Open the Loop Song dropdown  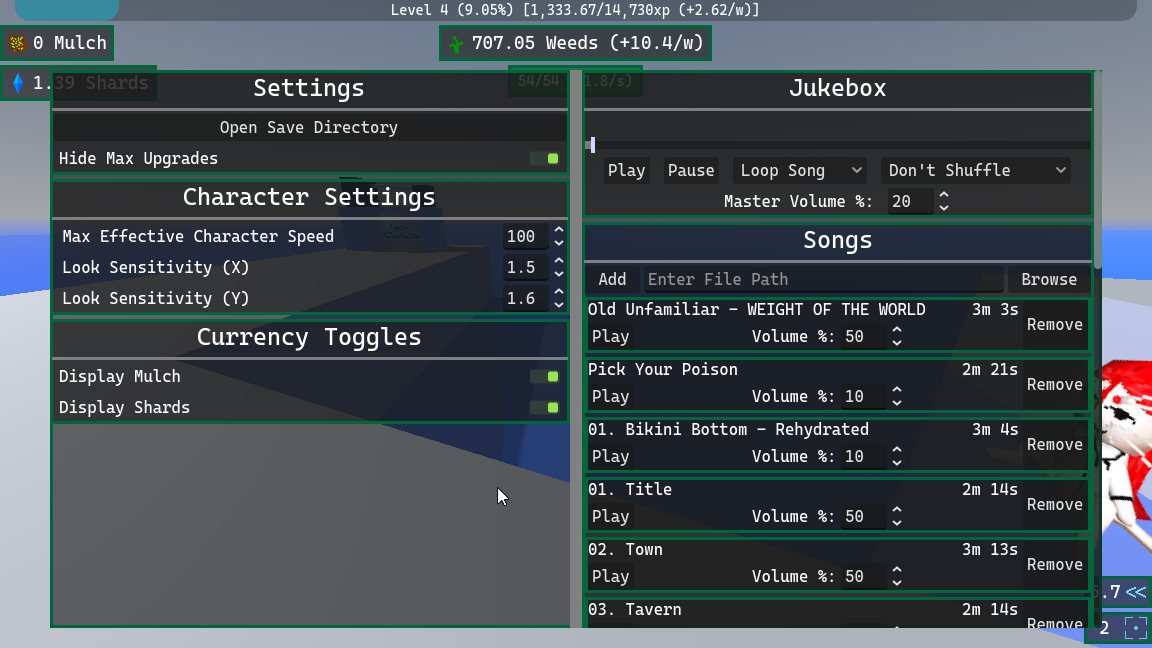pyautogui.click(x=799, y=170)
